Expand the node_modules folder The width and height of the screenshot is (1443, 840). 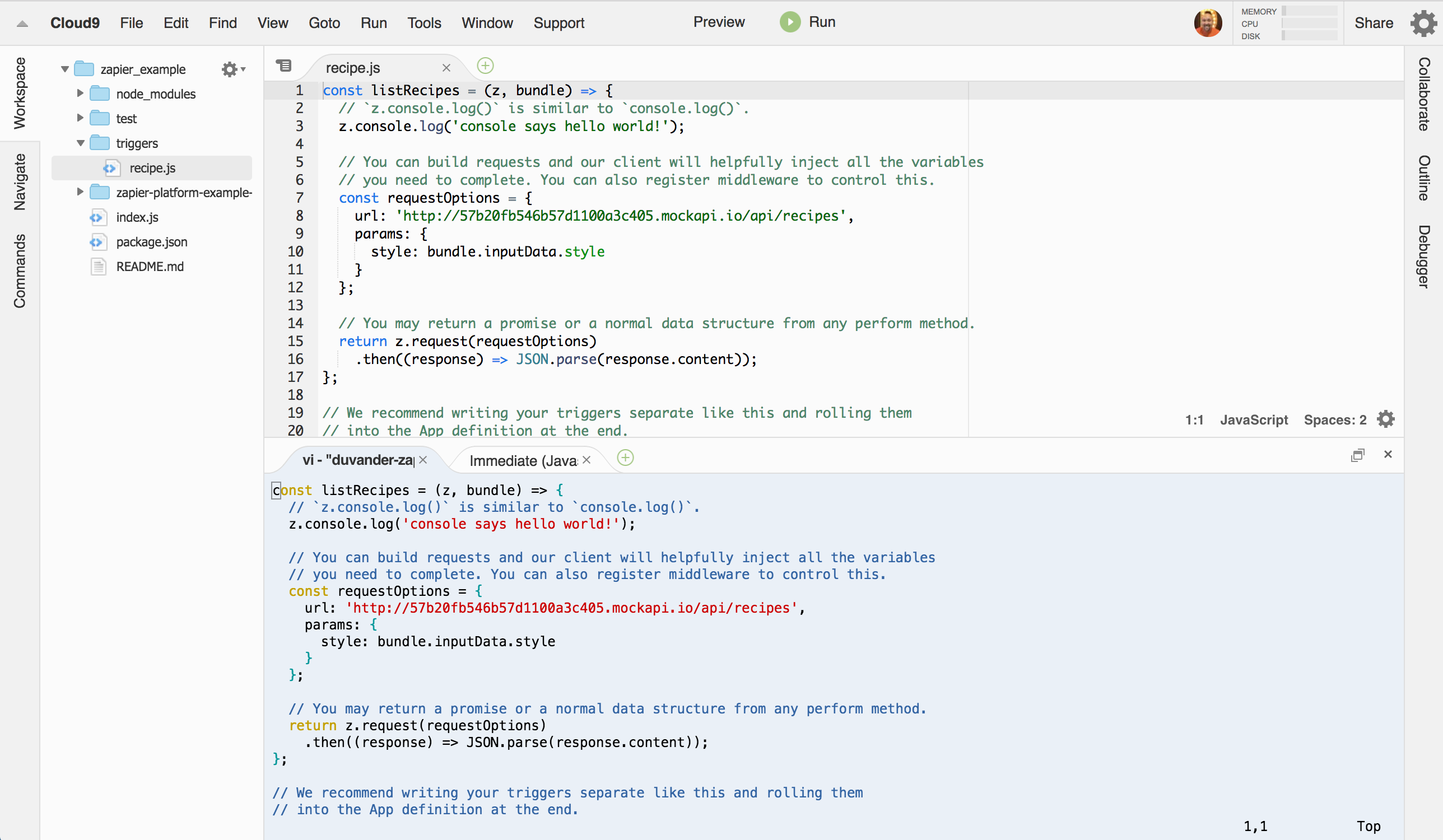click(80, 94)
